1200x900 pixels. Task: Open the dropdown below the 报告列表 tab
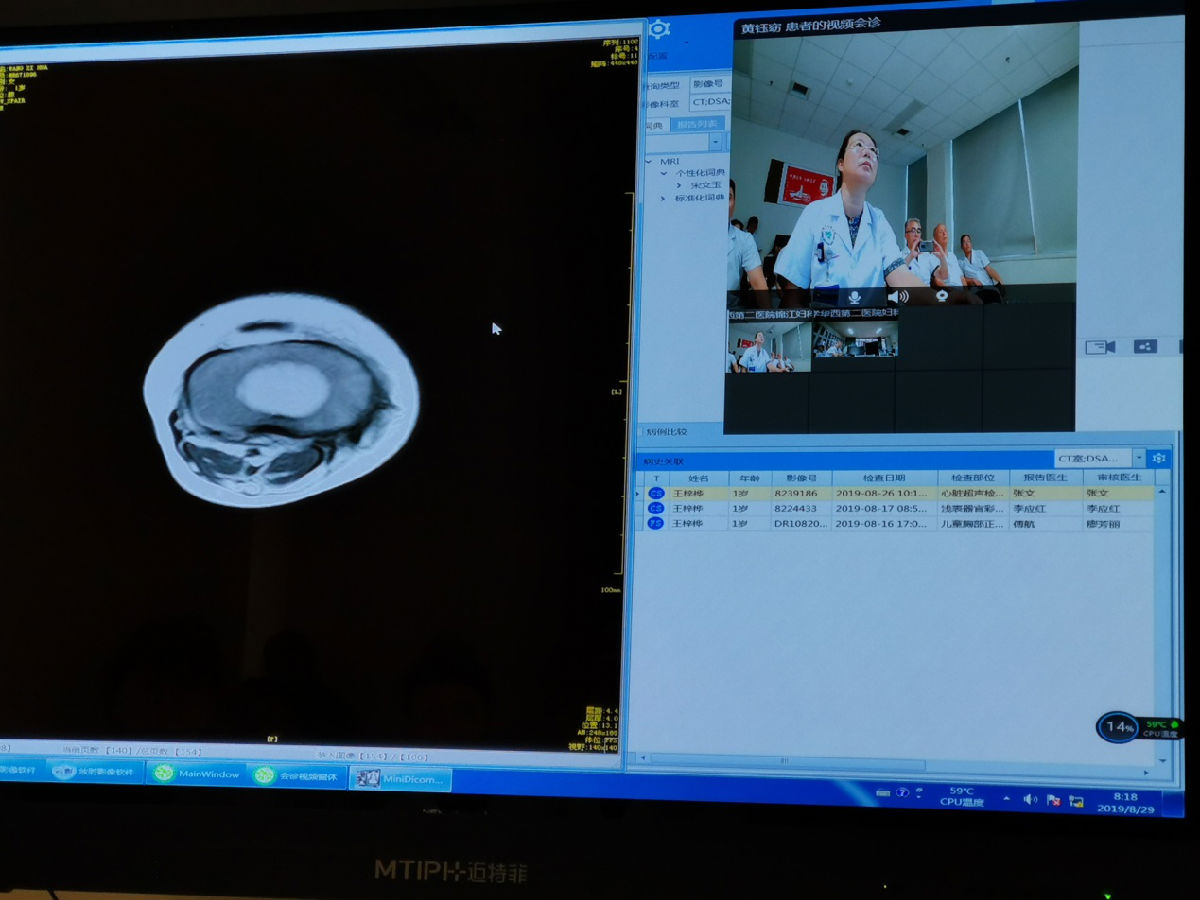point(714,143)
